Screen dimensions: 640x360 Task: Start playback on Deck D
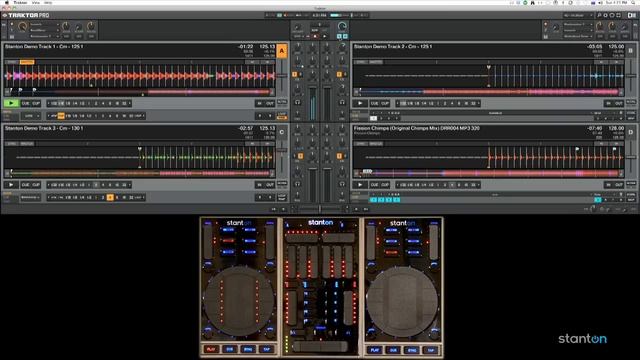pyautogui.click(x=360, y=185)
